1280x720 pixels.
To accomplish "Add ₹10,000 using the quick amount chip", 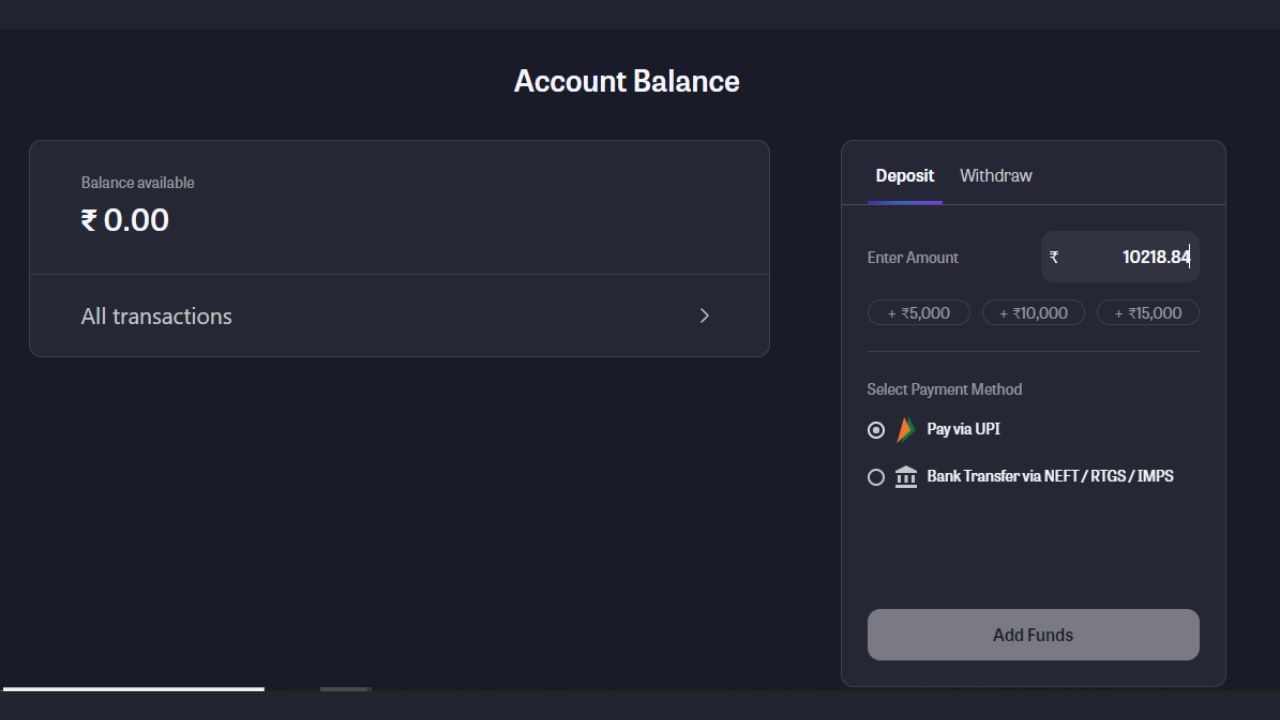I will point(1033,313).
